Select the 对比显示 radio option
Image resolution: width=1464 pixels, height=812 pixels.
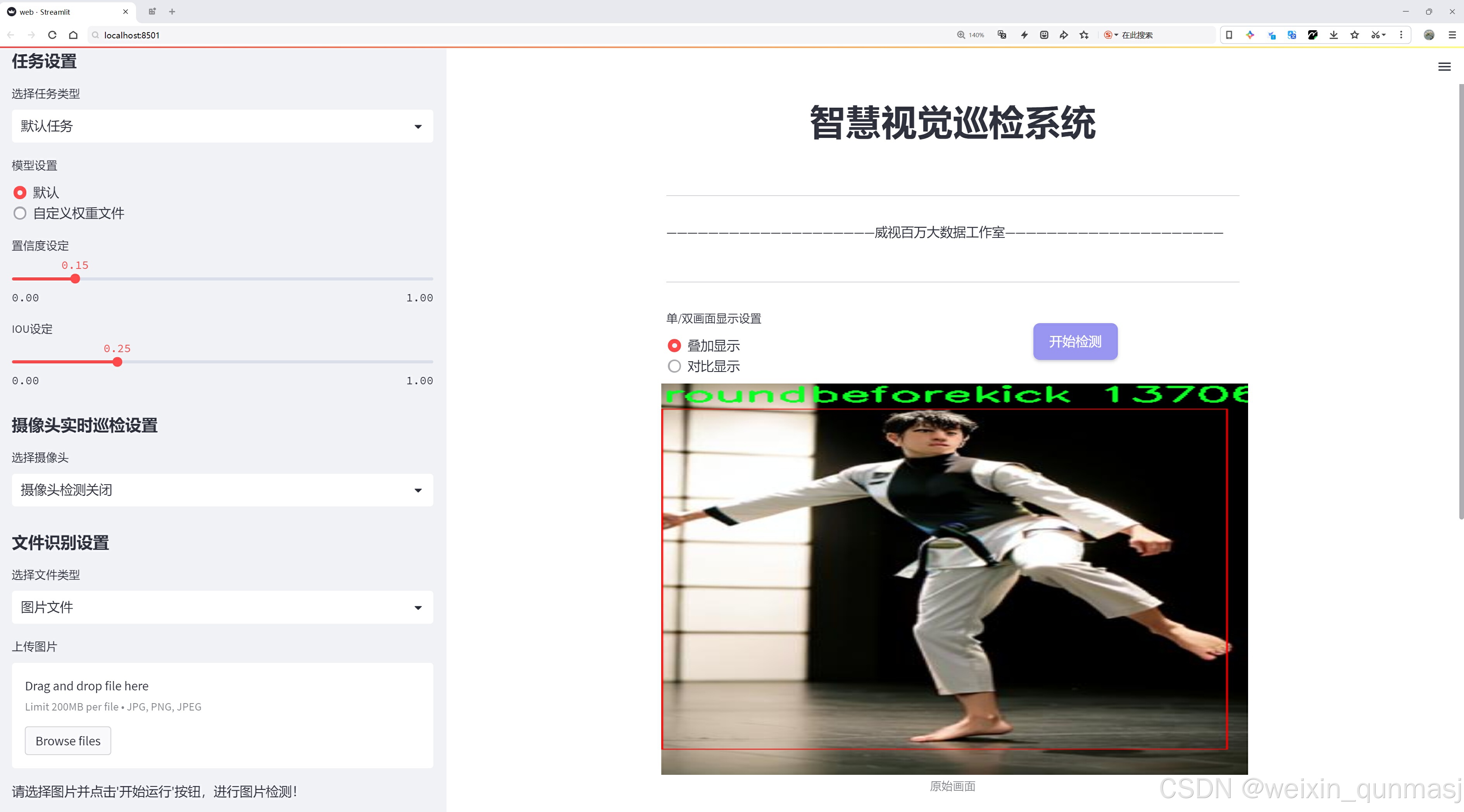pyautogui.click(x=674, y=367)
